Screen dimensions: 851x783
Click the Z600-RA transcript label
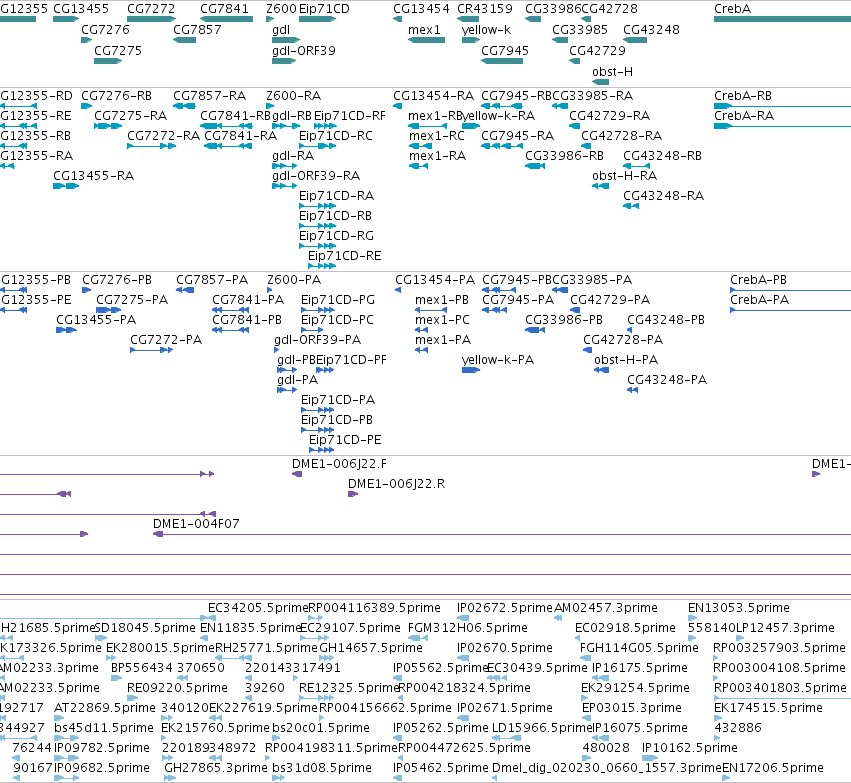coord(293,96)
